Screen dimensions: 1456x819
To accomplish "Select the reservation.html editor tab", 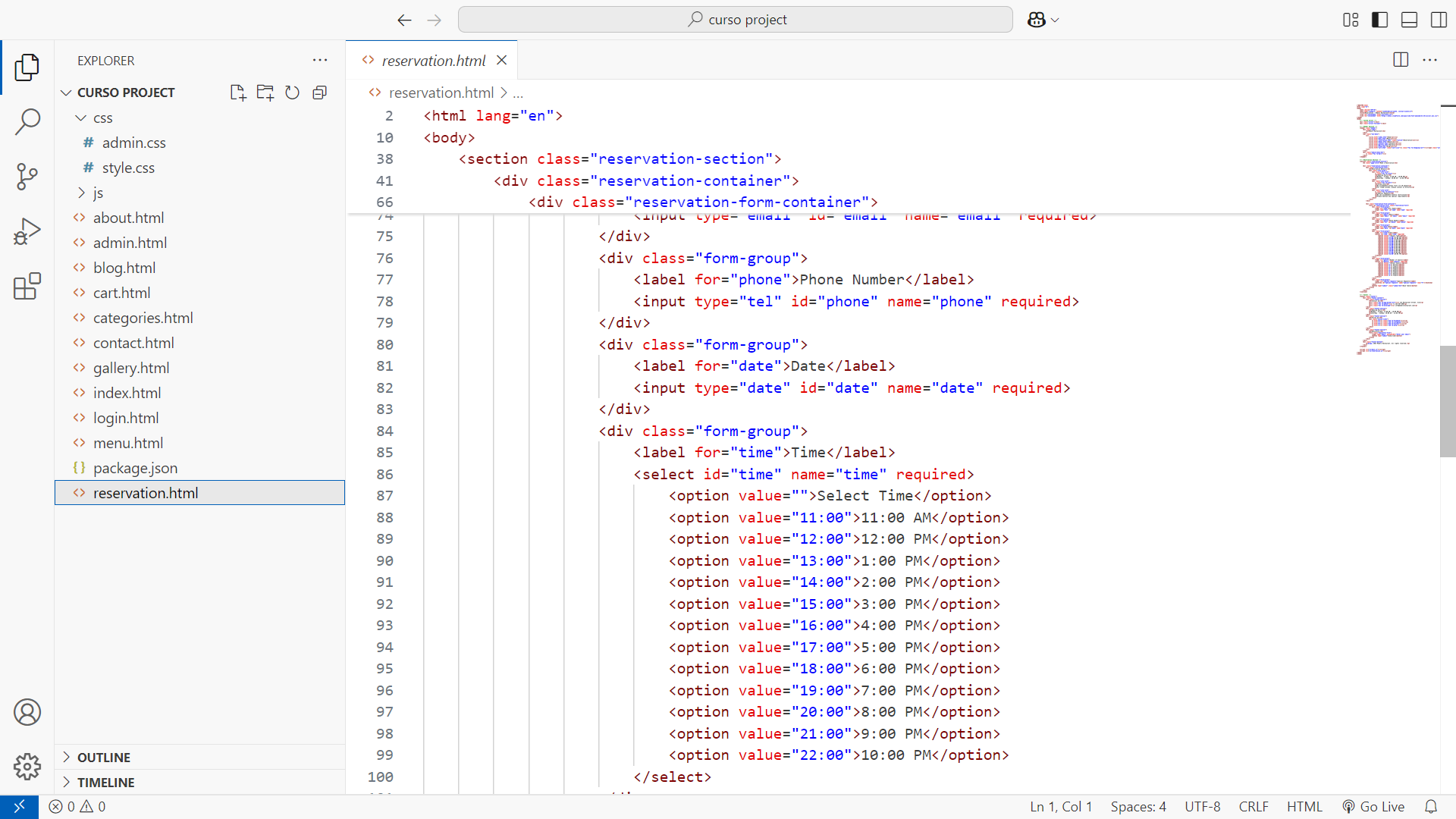I will point(432,60).
